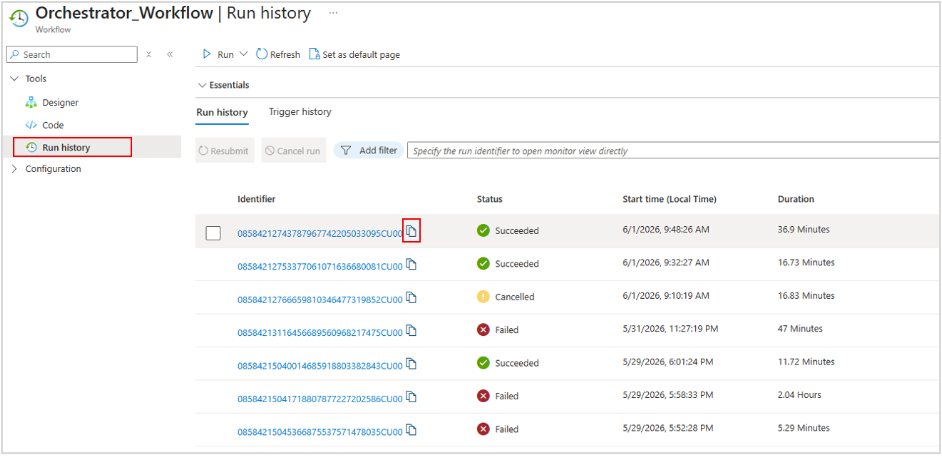Click the Set as default page icon
The width and height of the screenshot is (942, 456).
click(314, 54)
